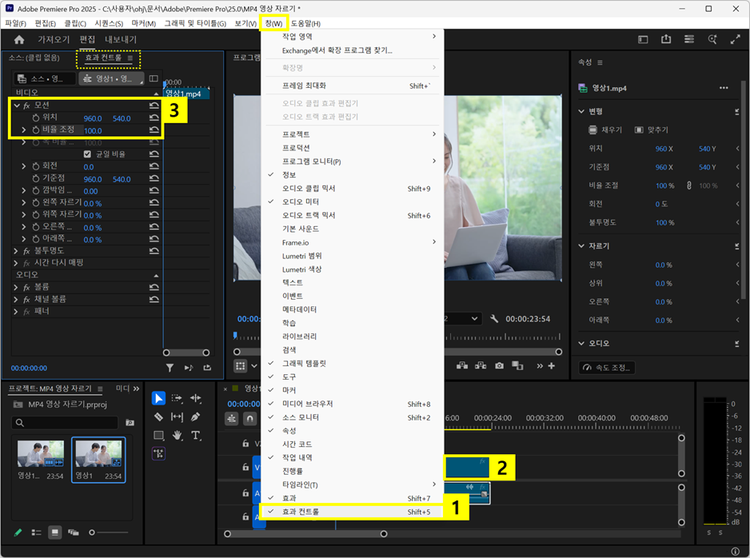The width and height of the screenshot is (750, 558).
Task: Switch to the 효과 컨트롤 tab
Action: 103,58
